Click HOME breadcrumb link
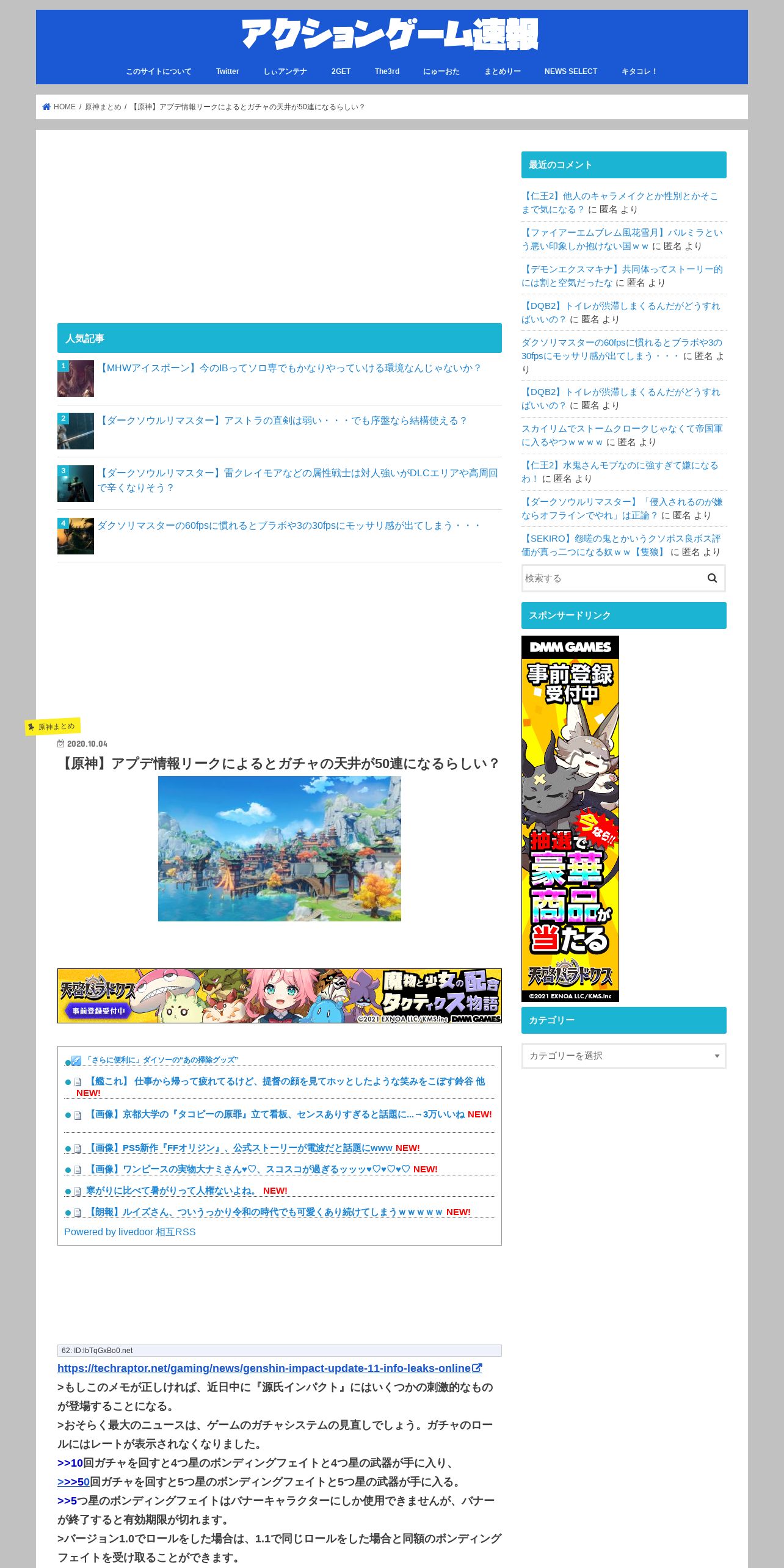Image resolution: width=784 pixels, height=1568 pixels. 65,107
